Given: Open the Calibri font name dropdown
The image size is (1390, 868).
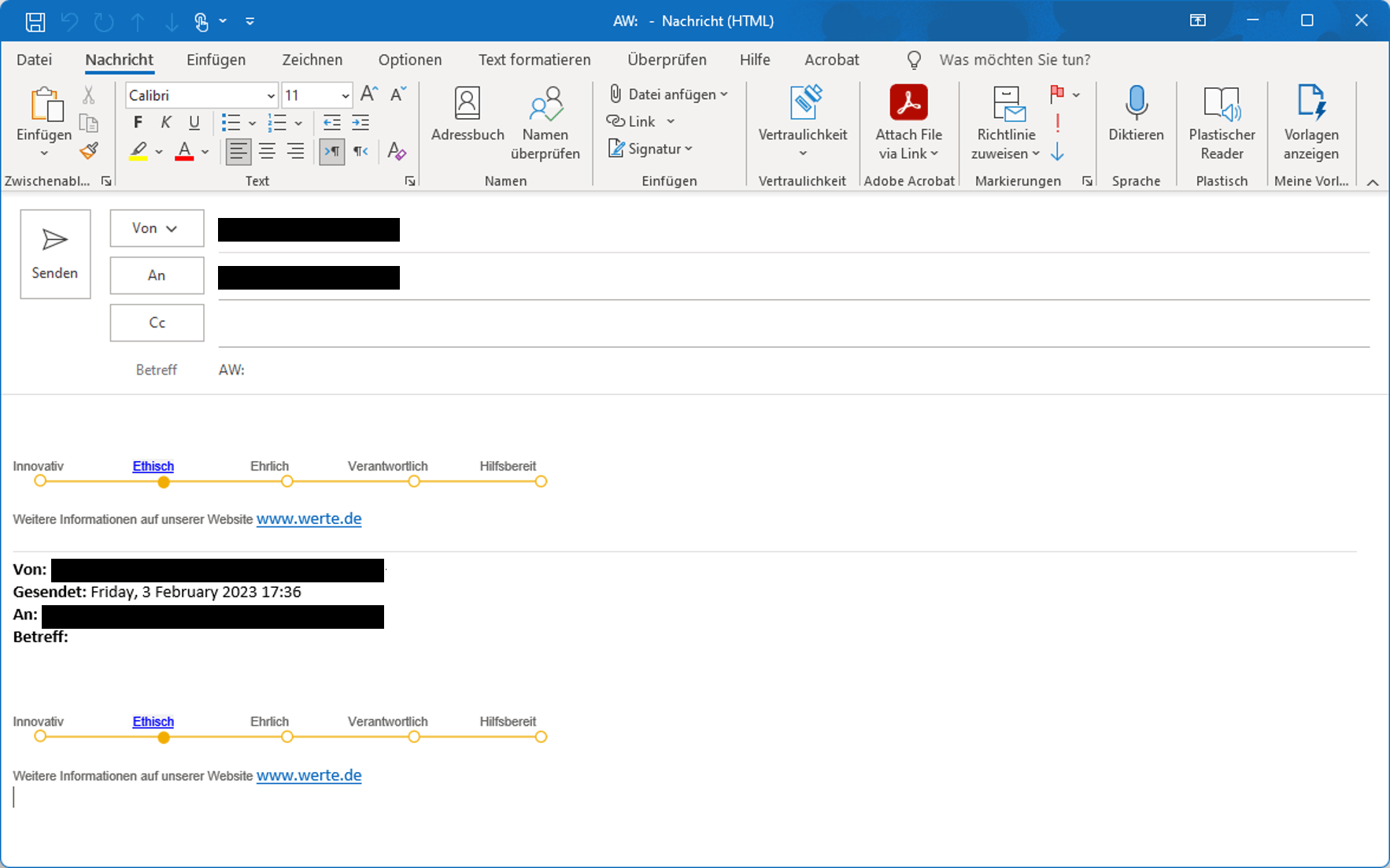Looking at the screenshot, I should click(x=271, y=95).
